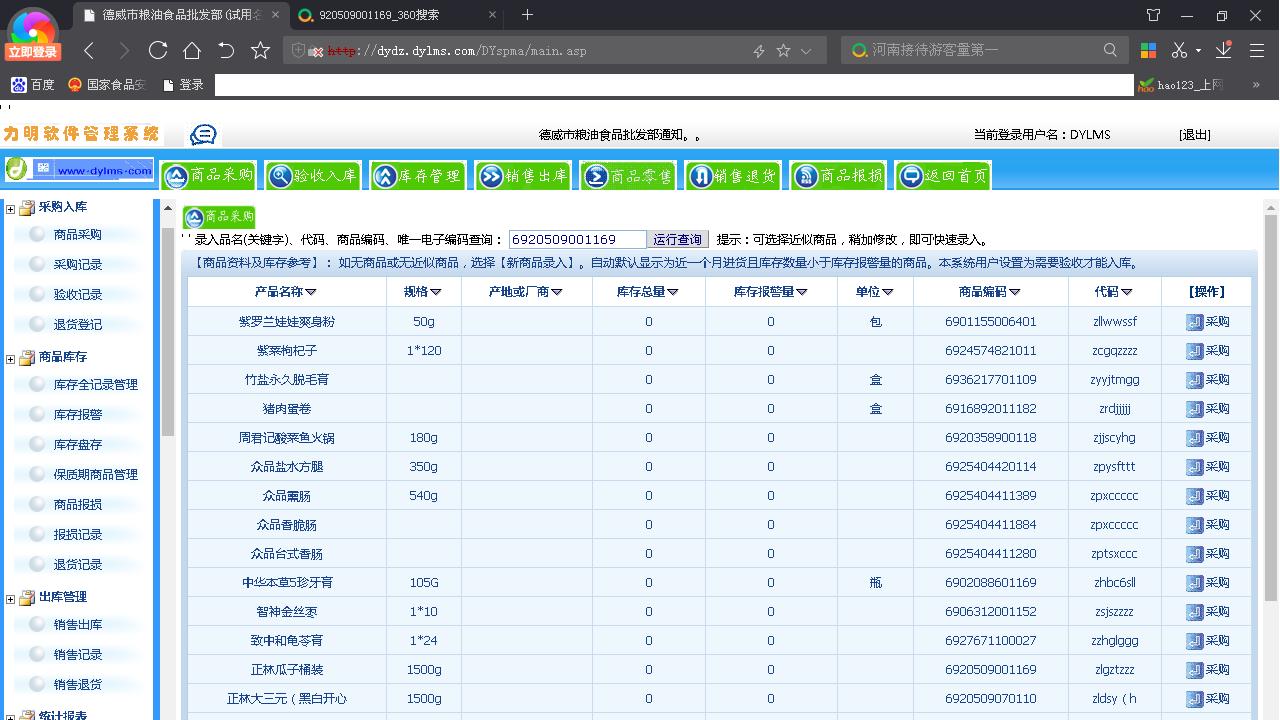
Task: Open the 商品编码 column dropdown
Action: (x=1014, y=292)
